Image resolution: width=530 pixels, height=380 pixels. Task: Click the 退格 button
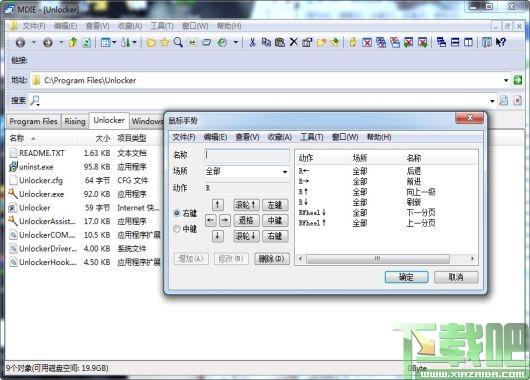pyautogui.click(x=246, y=220)
